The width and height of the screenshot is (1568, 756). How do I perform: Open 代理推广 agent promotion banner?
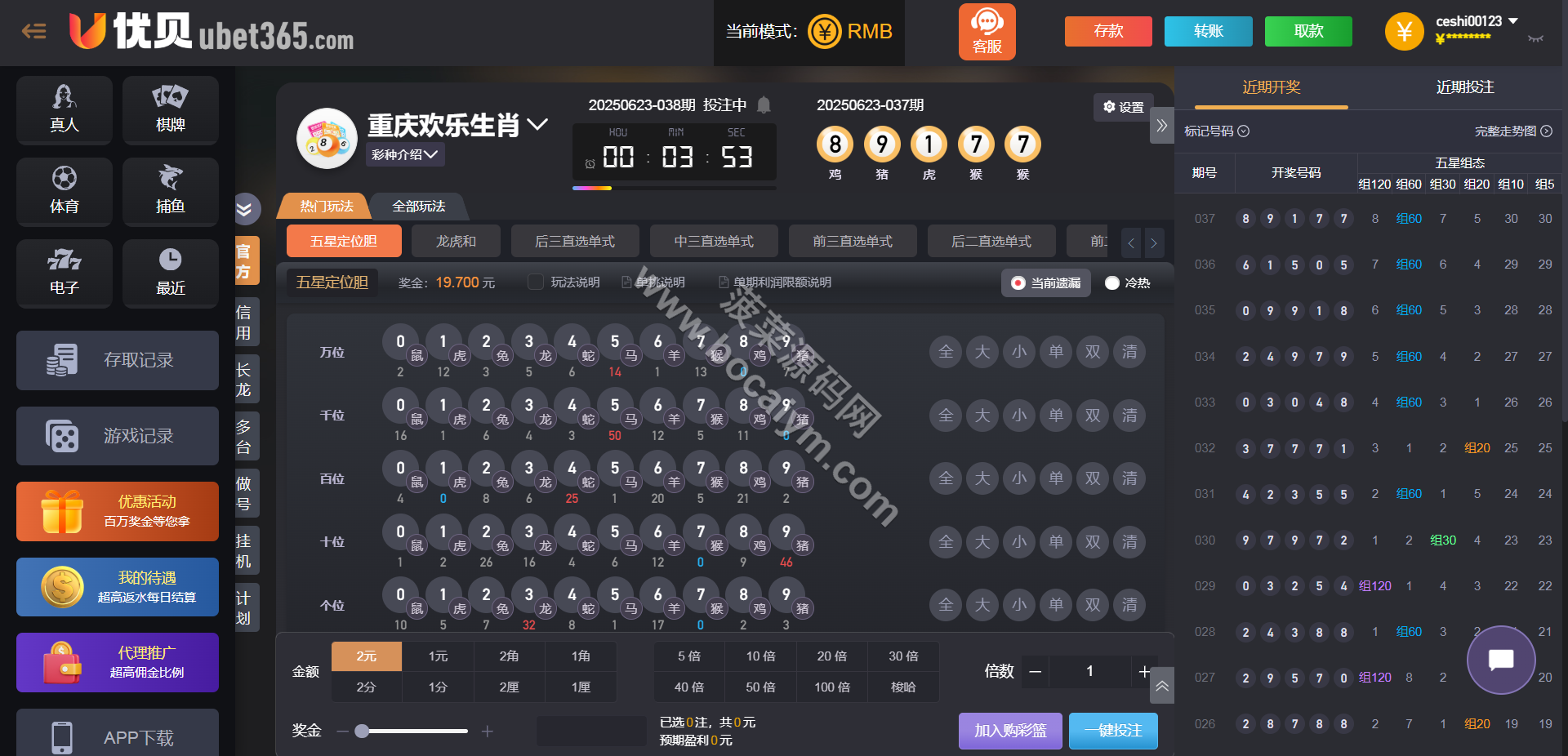[x=118, y=662]
